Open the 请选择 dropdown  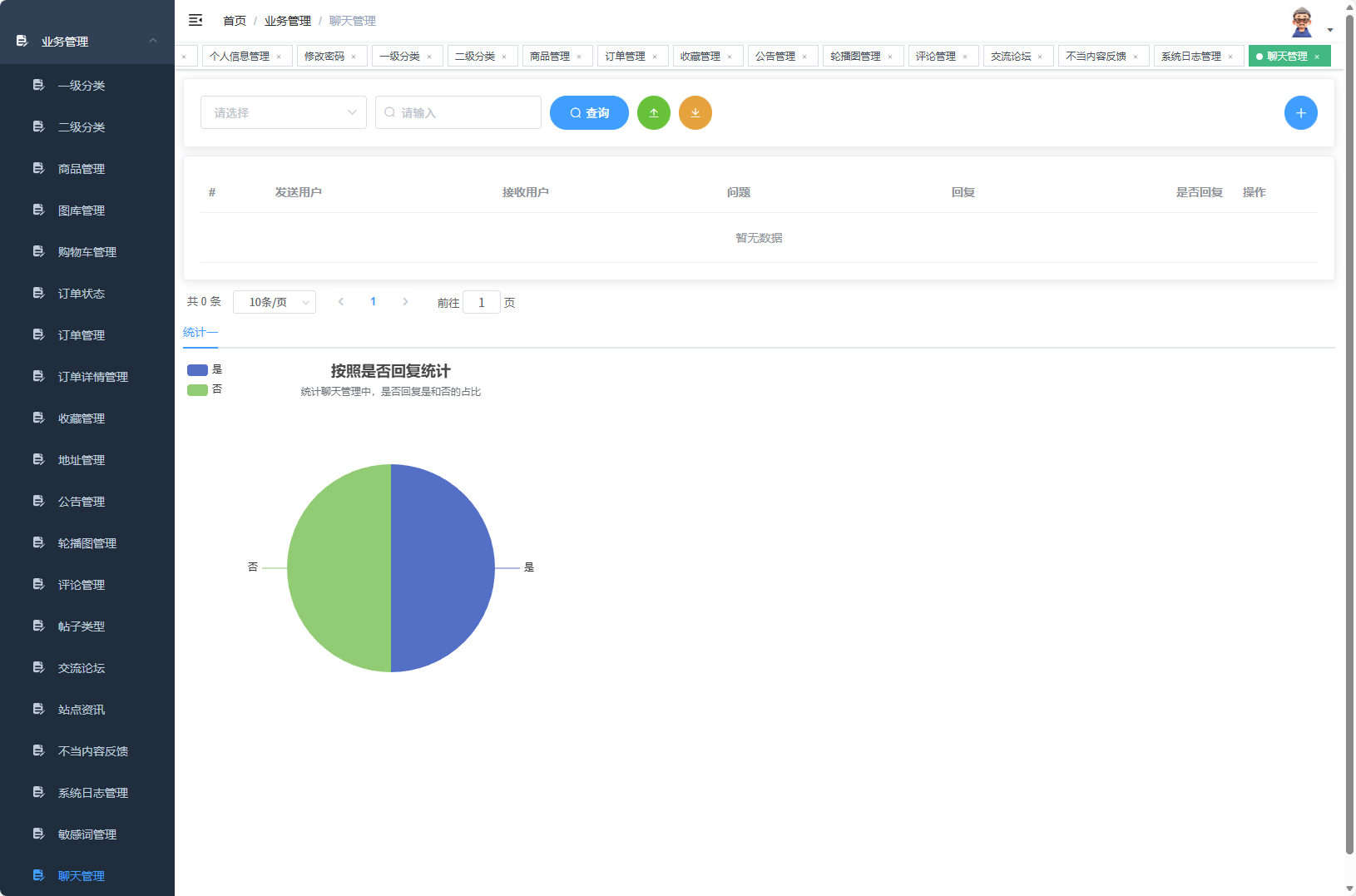[283, 112]
